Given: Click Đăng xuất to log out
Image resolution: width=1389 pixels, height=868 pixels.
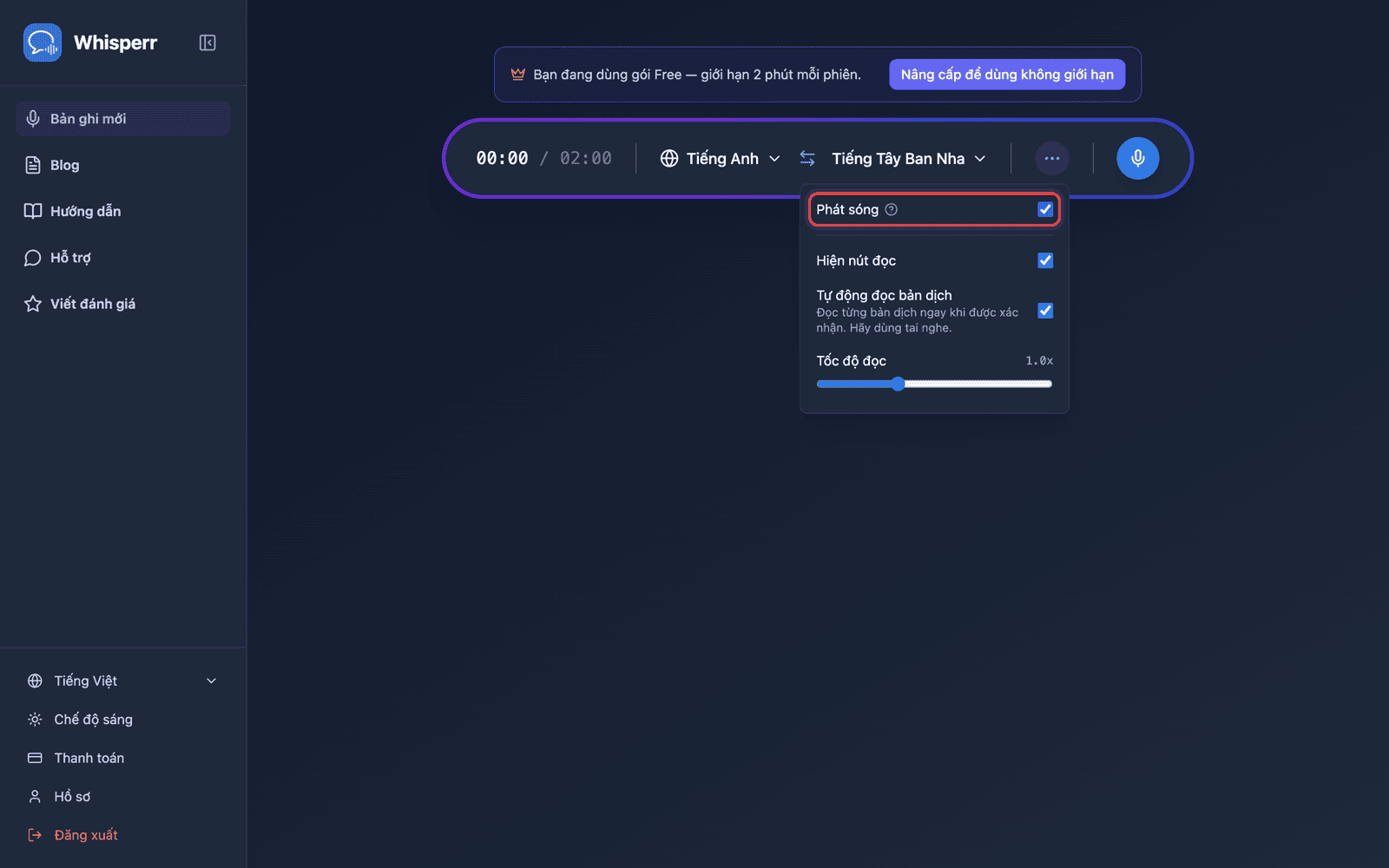Looking at the screenshot, I should (x=123, y=835).
